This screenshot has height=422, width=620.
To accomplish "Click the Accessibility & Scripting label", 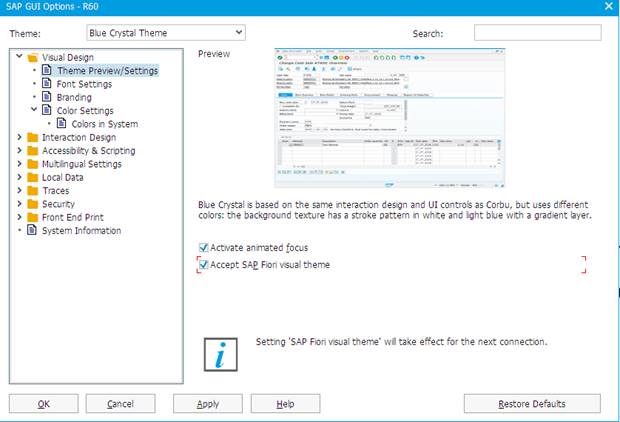I will (x=89, y=151).
